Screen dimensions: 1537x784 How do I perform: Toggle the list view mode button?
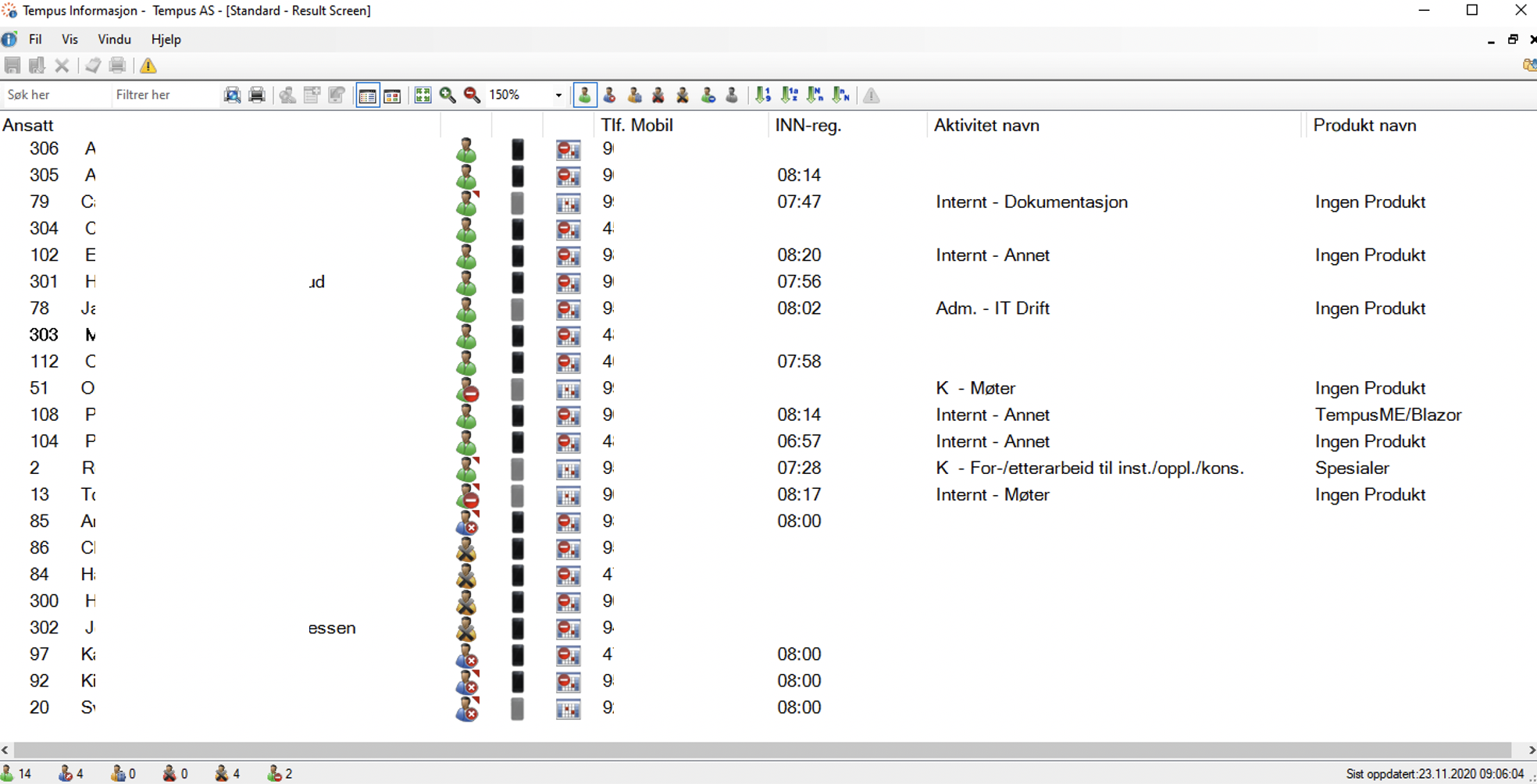click(367, 95)
